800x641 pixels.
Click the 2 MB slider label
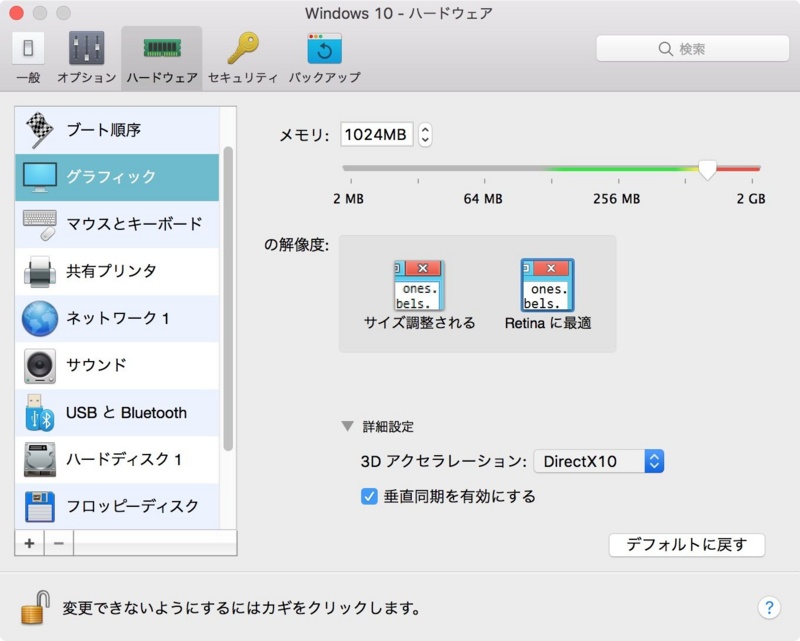tap(348, 199)
